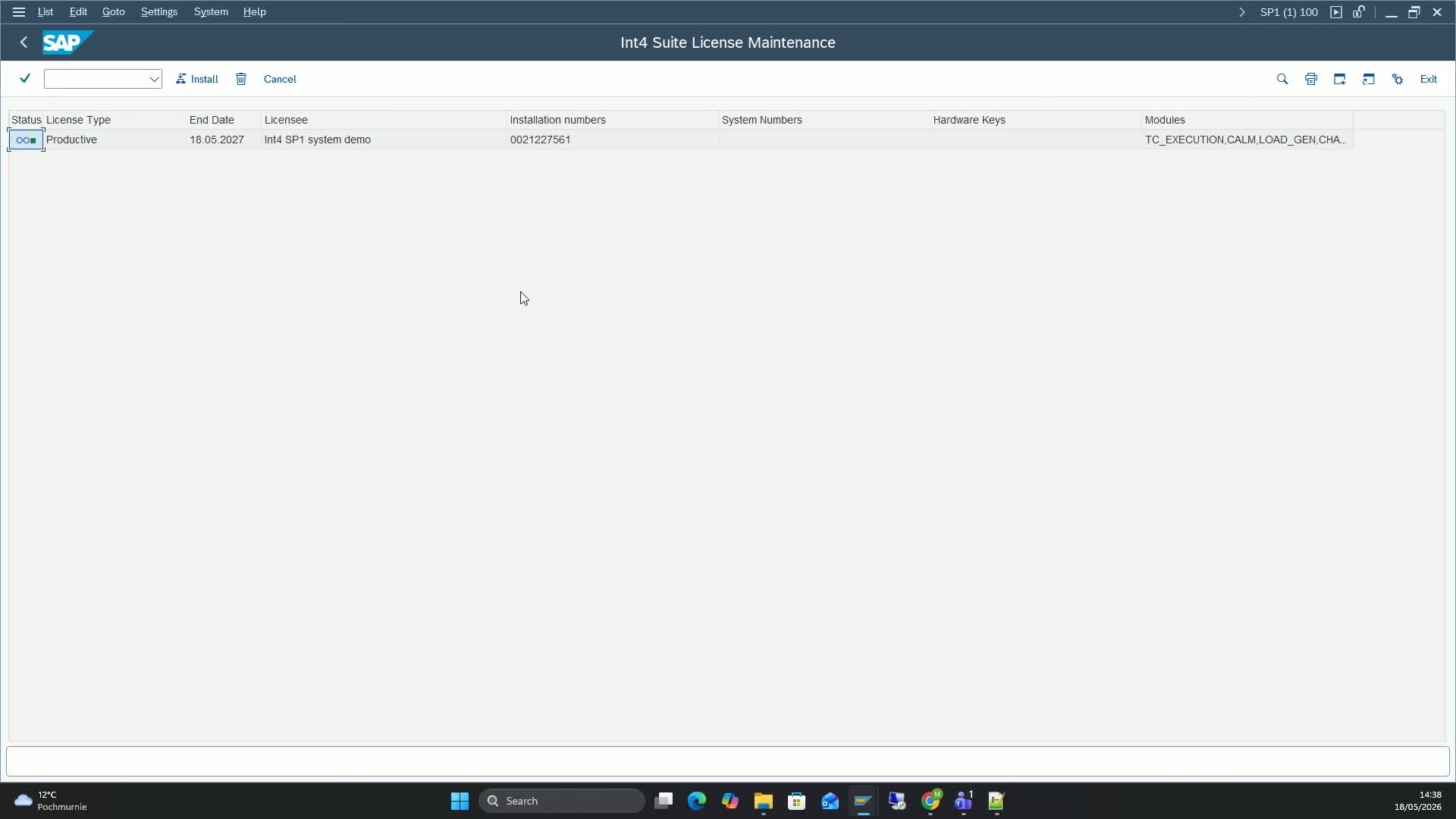1456x819 pixels.
Task: Click the System Numbers column header
Action: (x=824, y=120)
